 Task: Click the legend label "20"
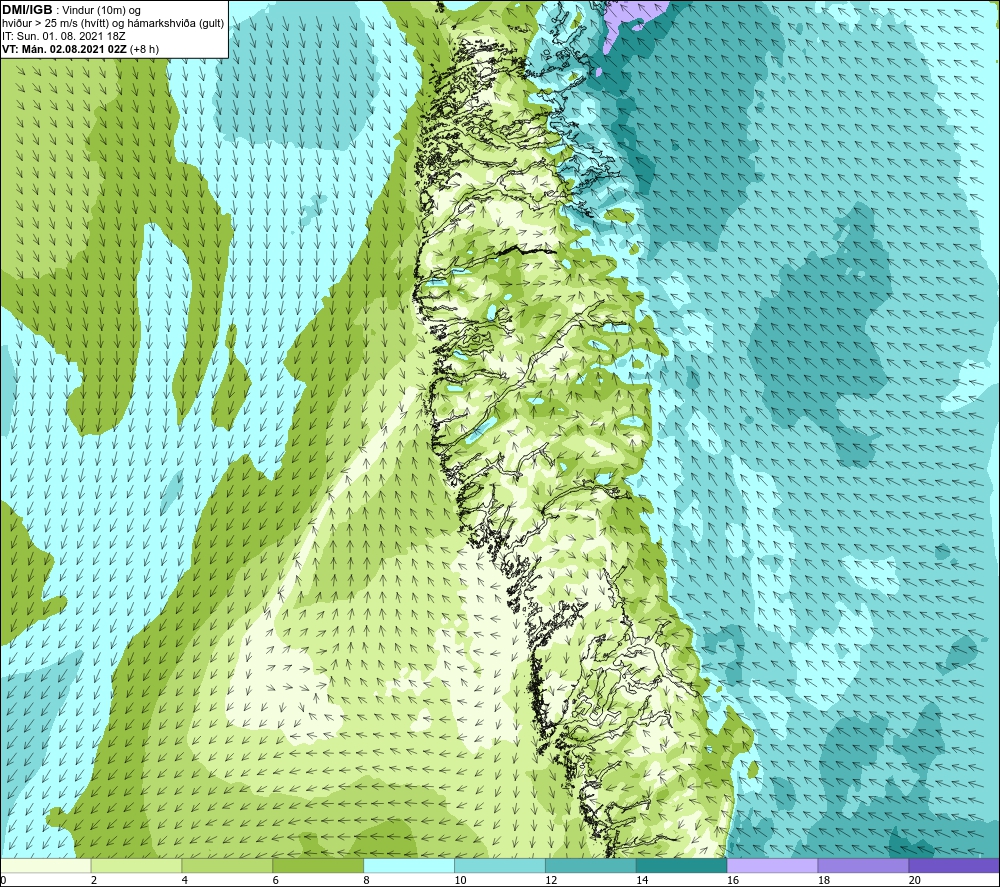pos(915,880)
